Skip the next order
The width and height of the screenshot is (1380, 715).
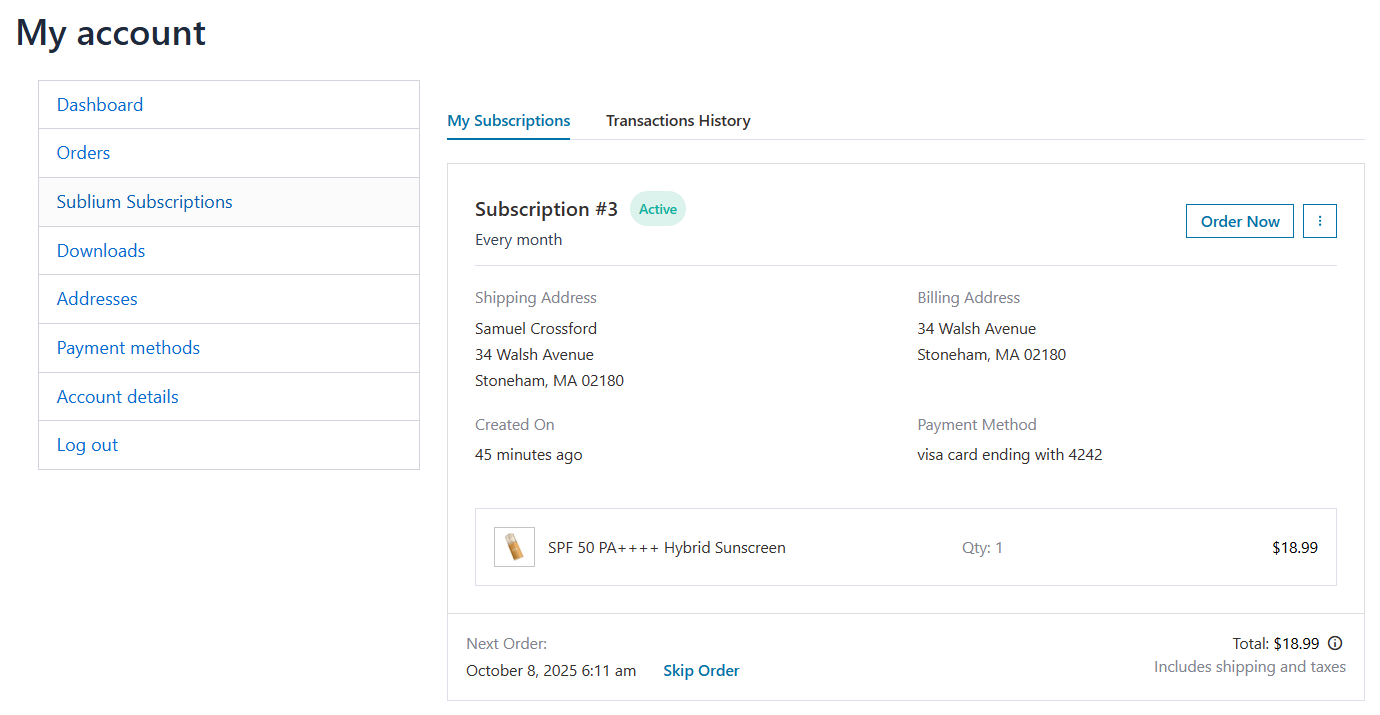[701, 670]
